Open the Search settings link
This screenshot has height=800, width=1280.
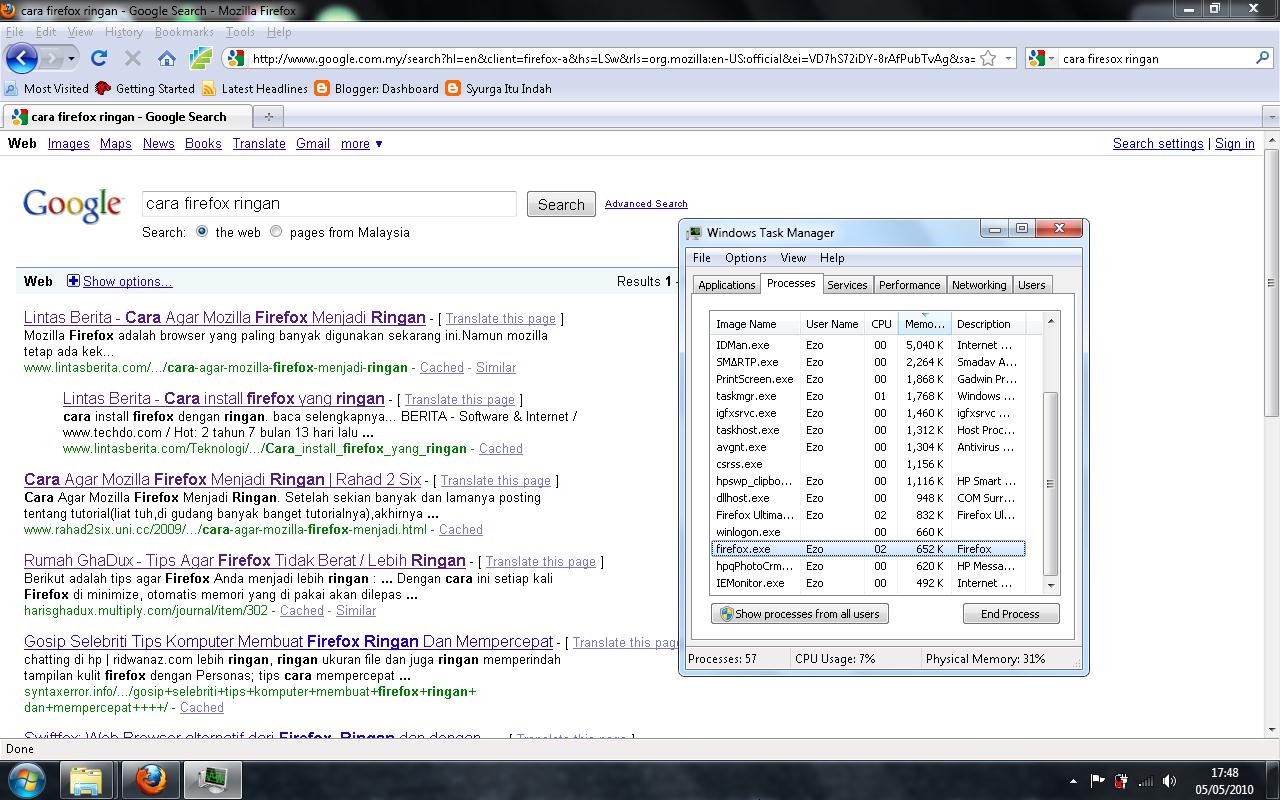(1158, 144)
